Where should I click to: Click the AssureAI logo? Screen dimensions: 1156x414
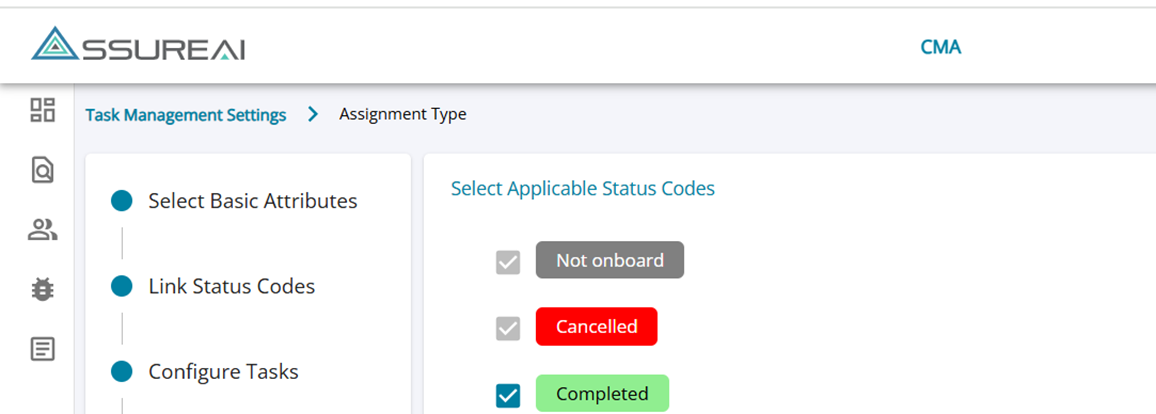[x=138, y=46]
